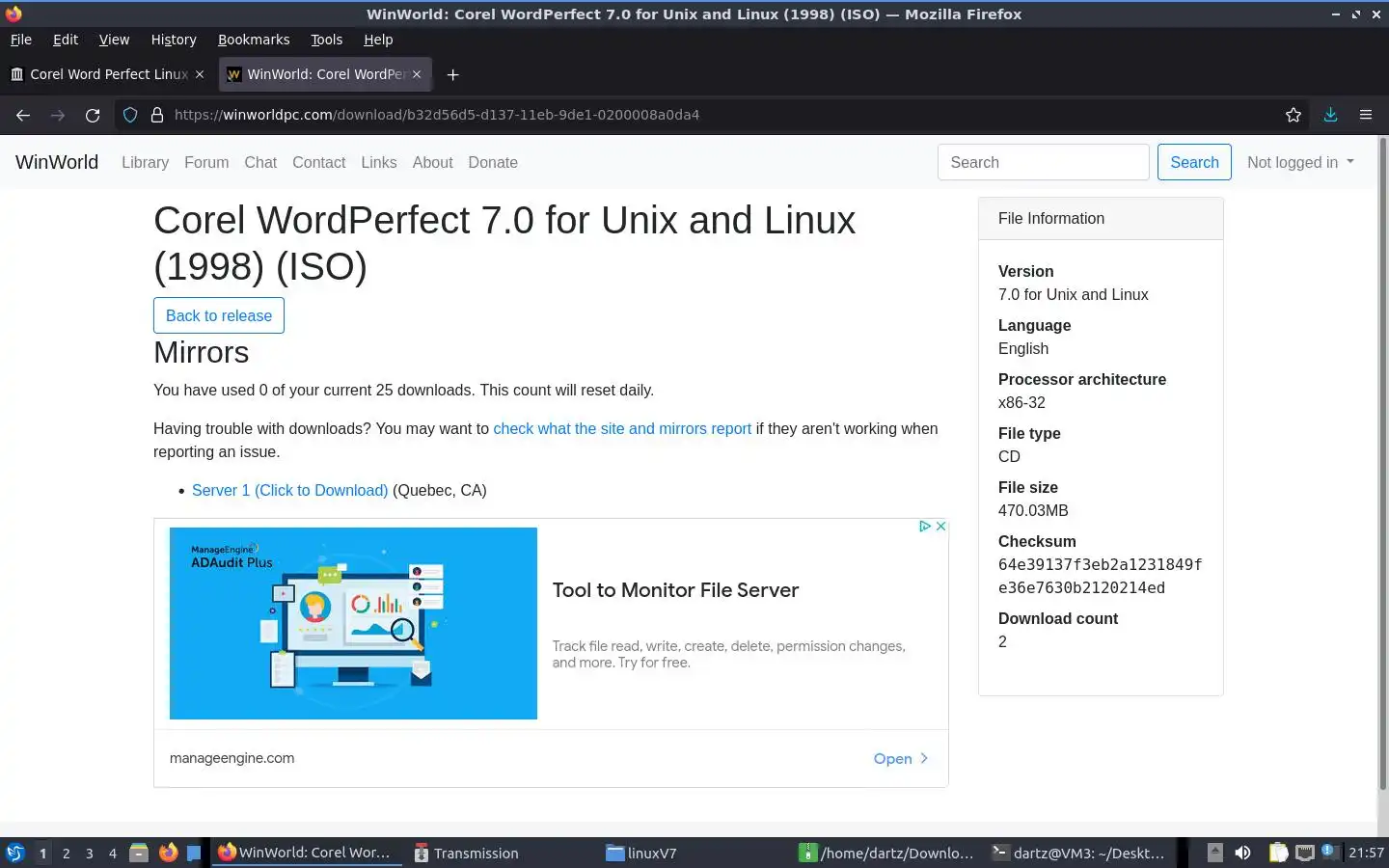Click the WinWorld site logo
Screen dimensions: 1389x868
tap(57, 162)
